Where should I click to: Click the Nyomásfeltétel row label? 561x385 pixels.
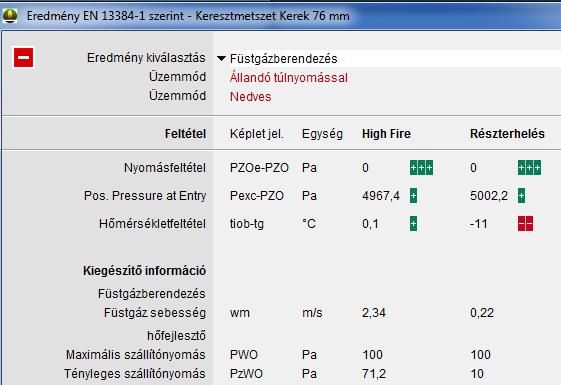(165, 167)
